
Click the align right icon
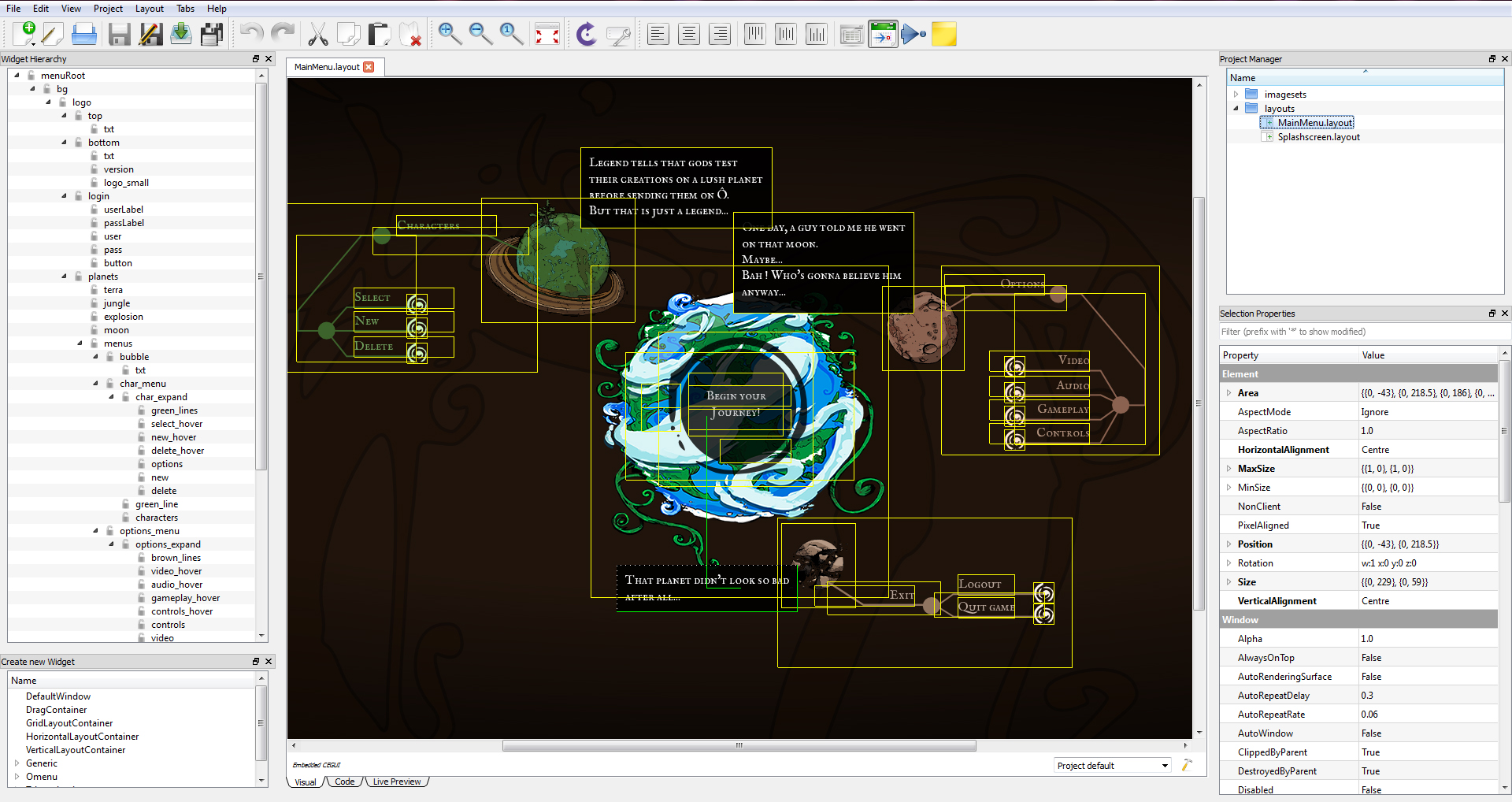pos(720,34)
